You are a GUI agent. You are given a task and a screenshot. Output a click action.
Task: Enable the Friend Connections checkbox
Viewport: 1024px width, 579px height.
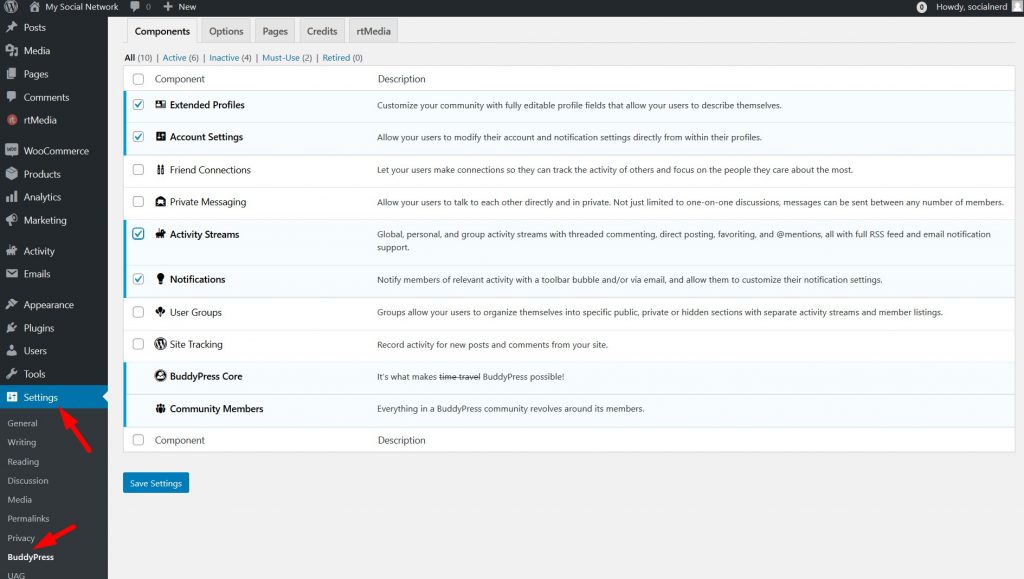[x=138, y=170]
